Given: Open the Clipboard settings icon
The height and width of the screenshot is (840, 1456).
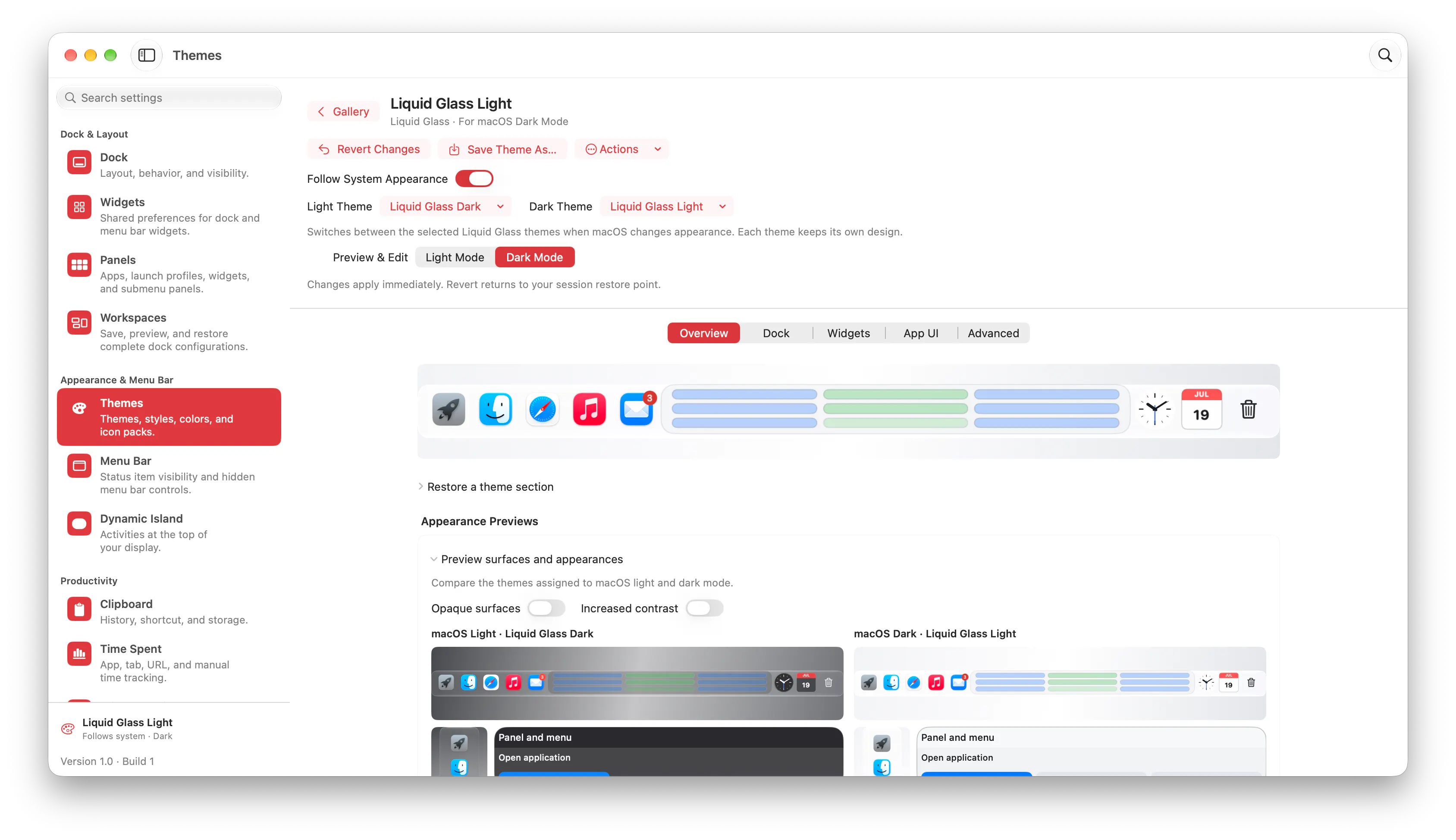Looking at the screenshot, I should [x=79, y=608].
